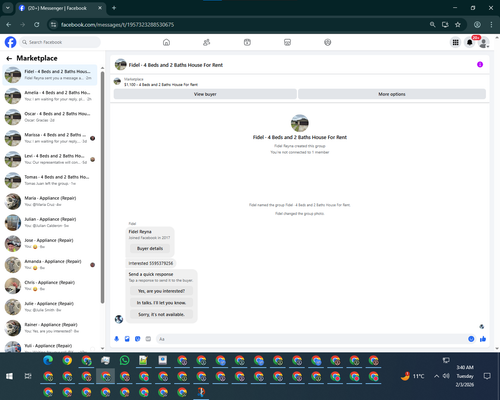Click the chat list scrollbar

pos(102,187)
